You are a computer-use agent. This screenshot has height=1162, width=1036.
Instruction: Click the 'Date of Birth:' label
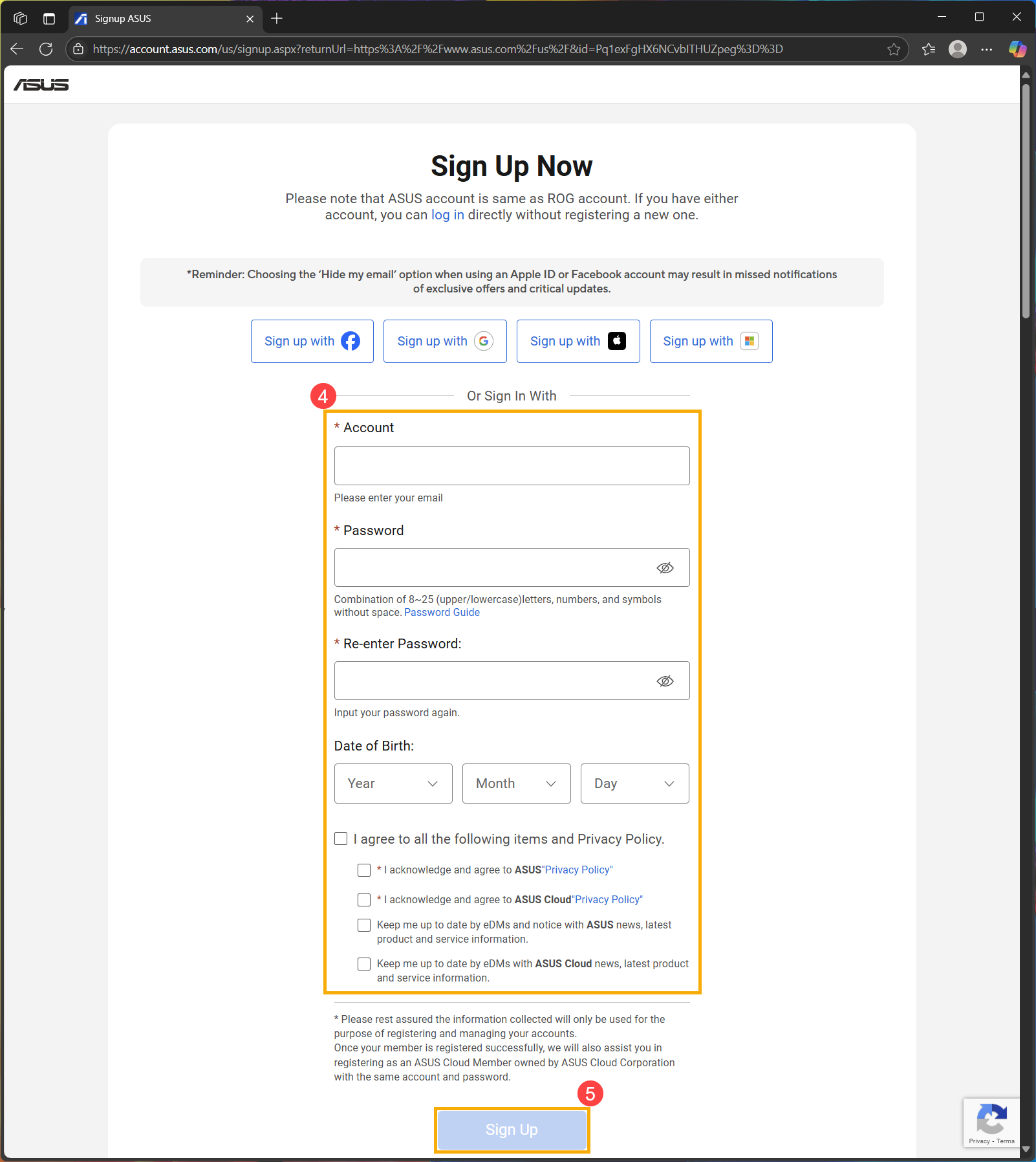coord(374,746)
